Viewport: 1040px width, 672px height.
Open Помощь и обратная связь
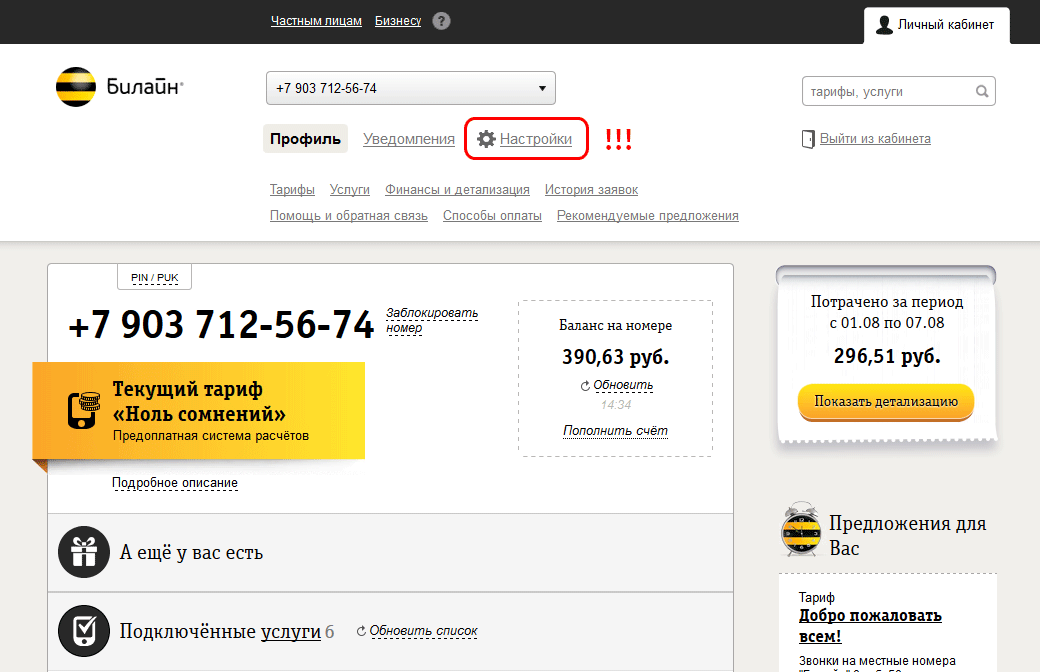point(348,216)
